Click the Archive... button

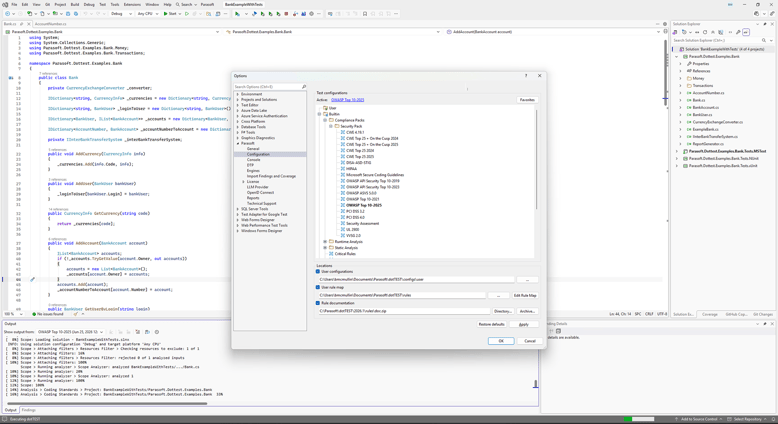(x=527, y=311)
